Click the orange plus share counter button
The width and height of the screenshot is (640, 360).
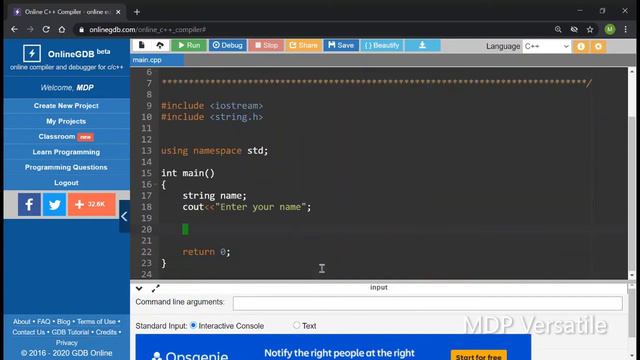click(91, 204)
